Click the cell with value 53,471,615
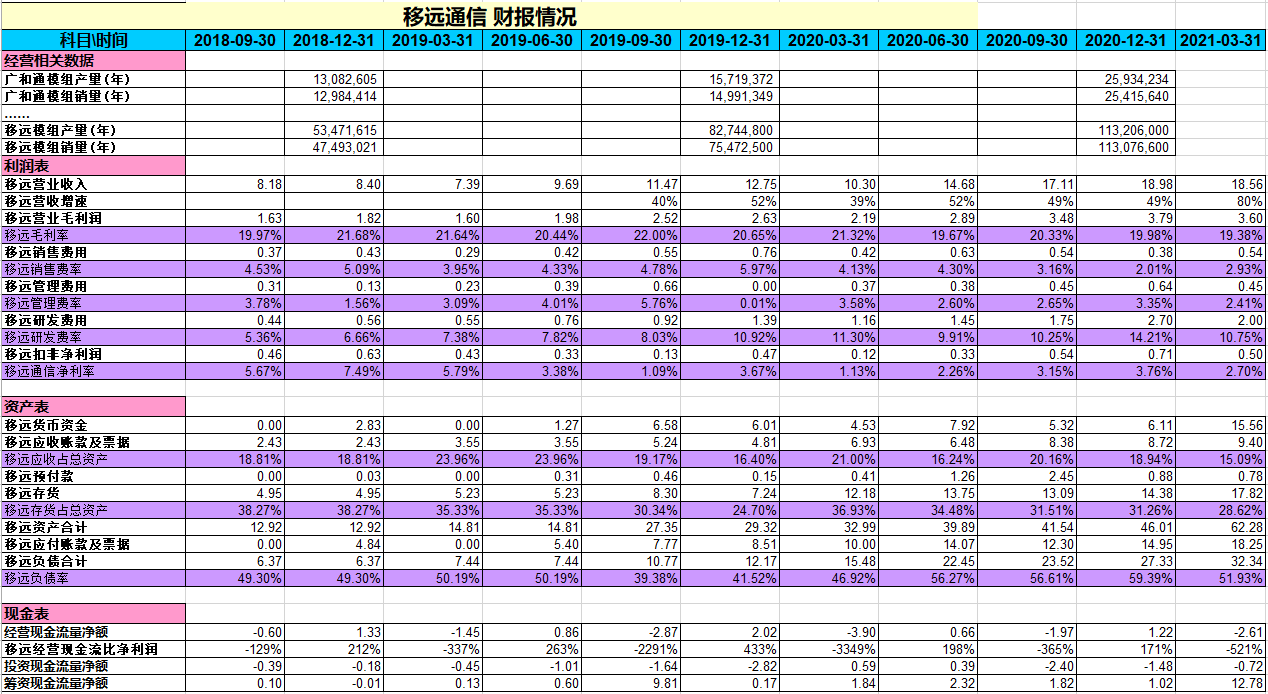Screen dimensions: 1268x694 pyautogui.click(x=334, y=130)
